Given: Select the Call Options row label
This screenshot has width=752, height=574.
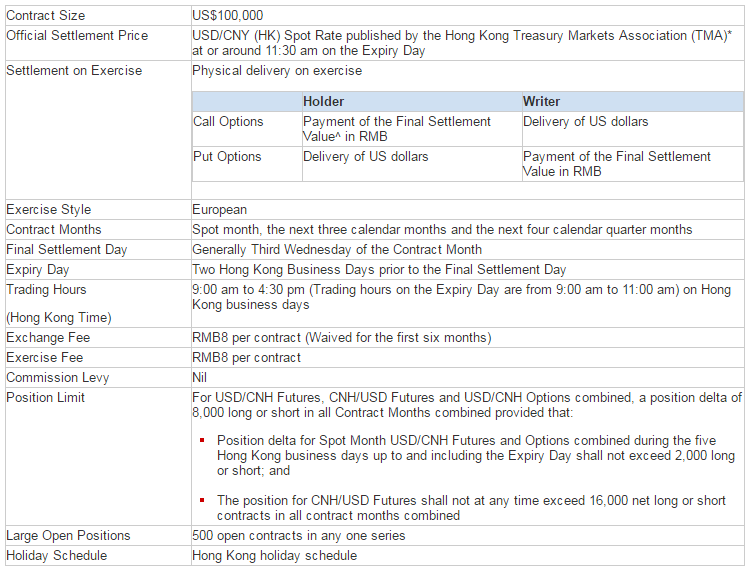Looking at the screenshot, I should pos(228,122).
